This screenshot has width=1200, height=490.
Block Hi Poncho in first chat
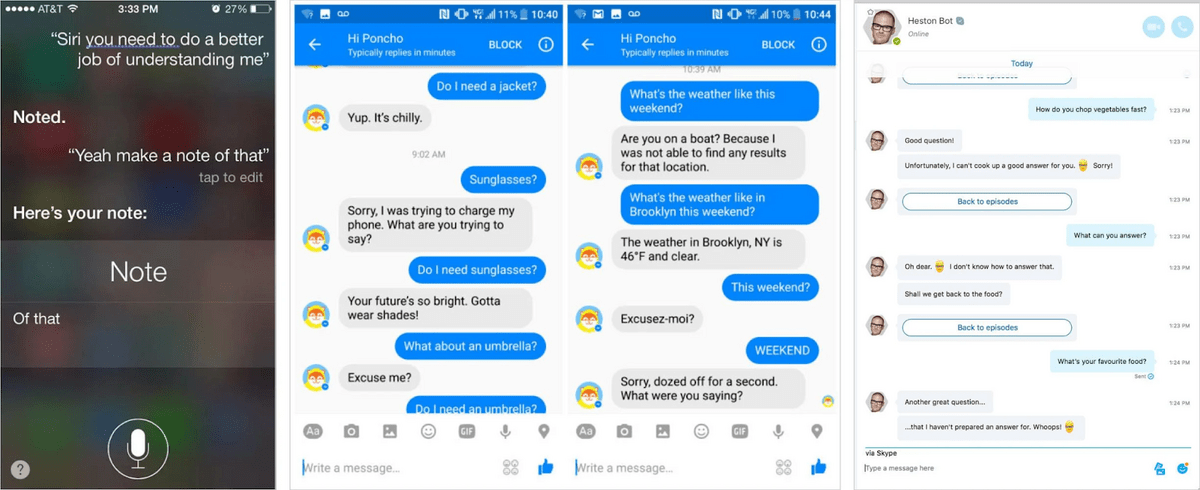[506, 45]
